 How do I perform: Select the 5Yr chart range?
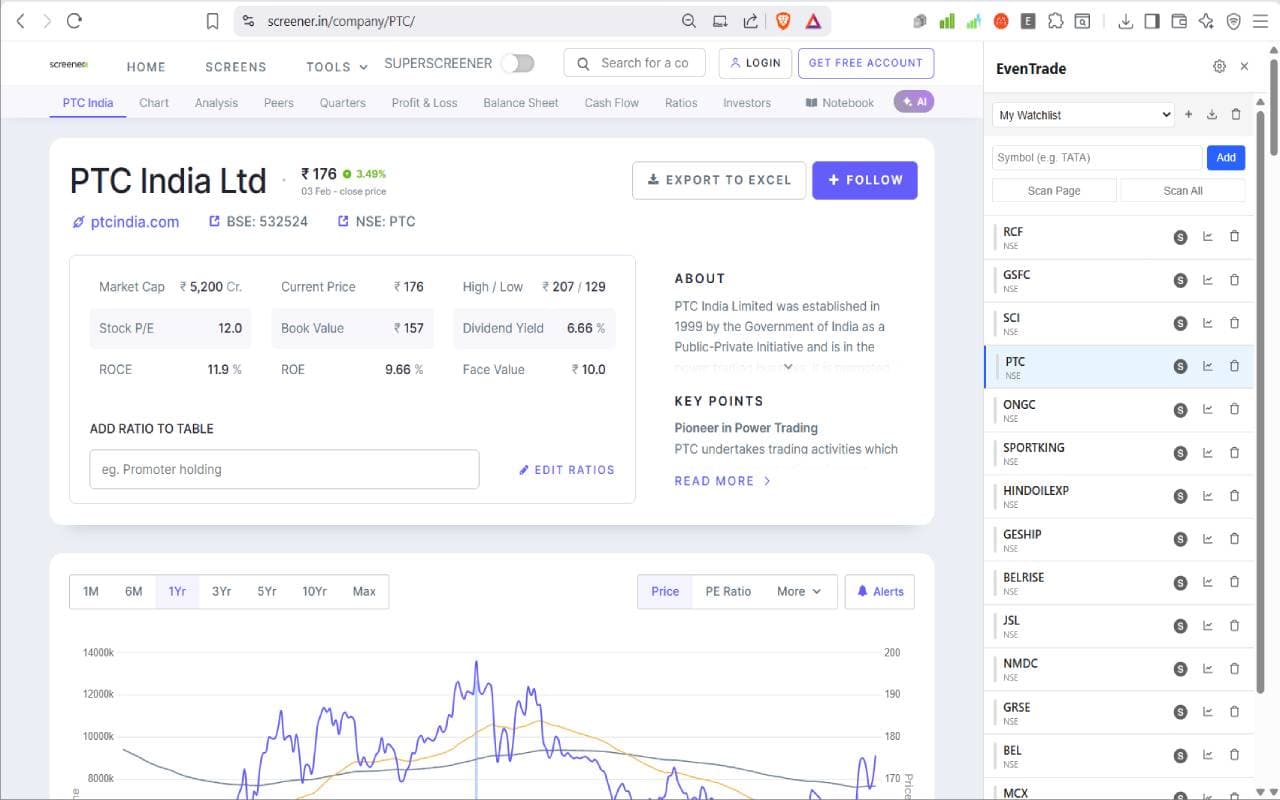267,591
